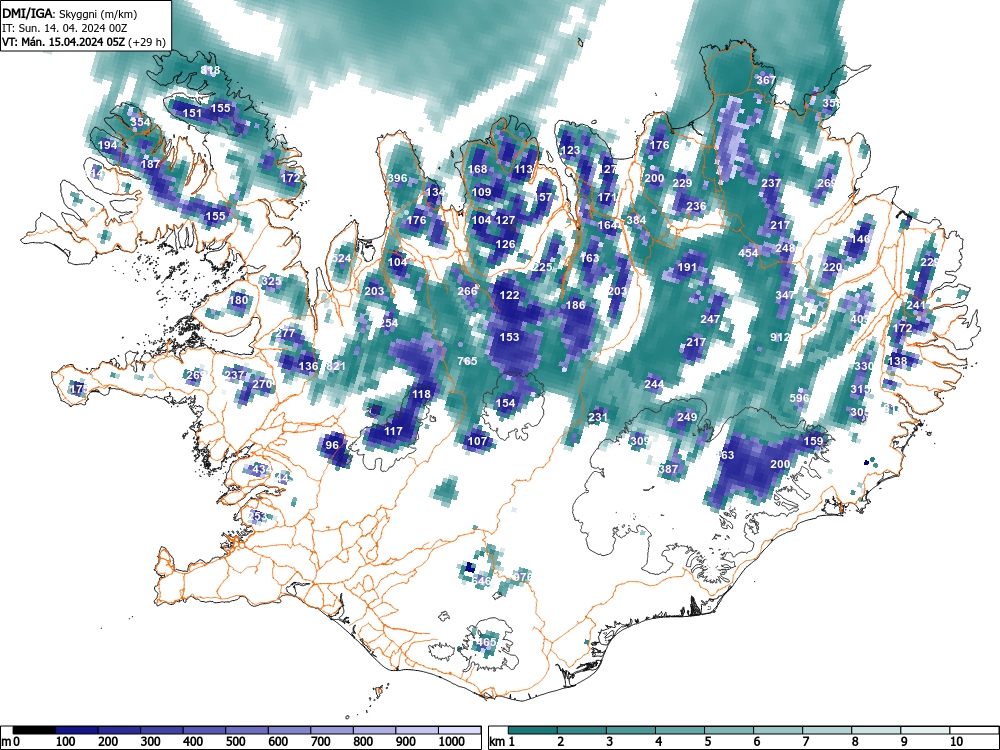The image size is (1000, 750).
Task: Click the 821 visibility value
Action: 335,366
